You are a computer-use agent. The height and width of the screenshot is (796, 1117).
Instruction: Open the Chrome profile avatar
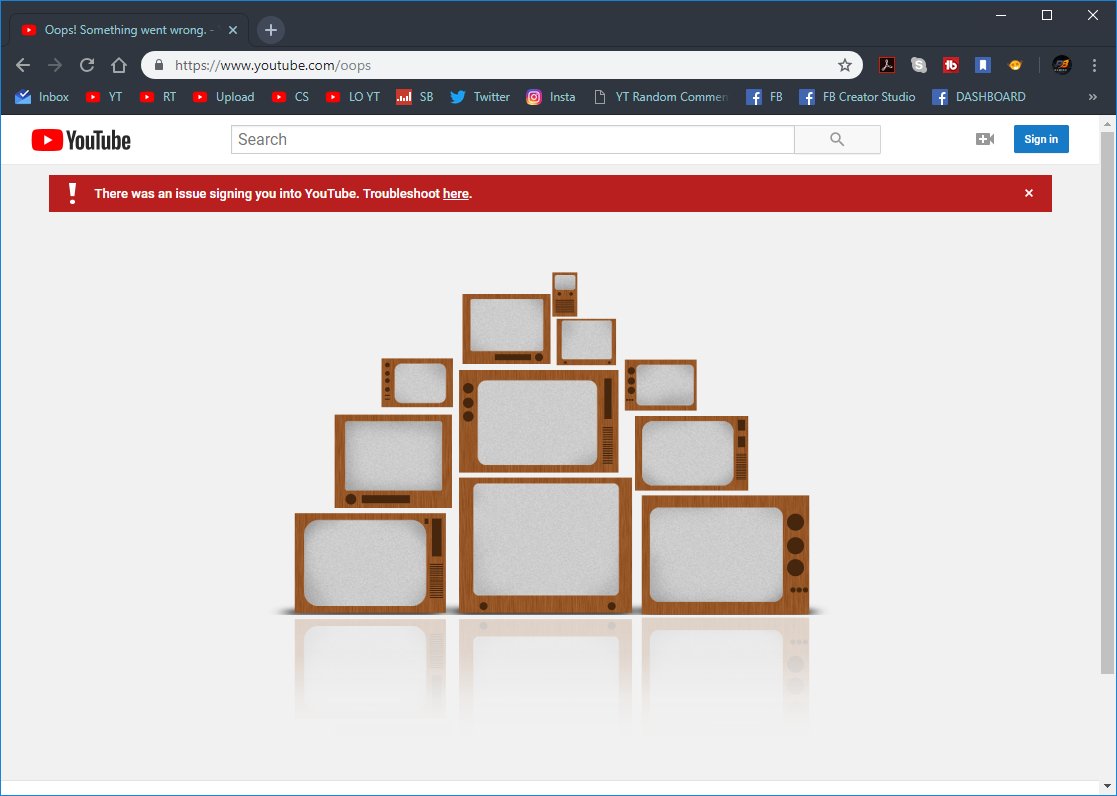click(1061, 66)
